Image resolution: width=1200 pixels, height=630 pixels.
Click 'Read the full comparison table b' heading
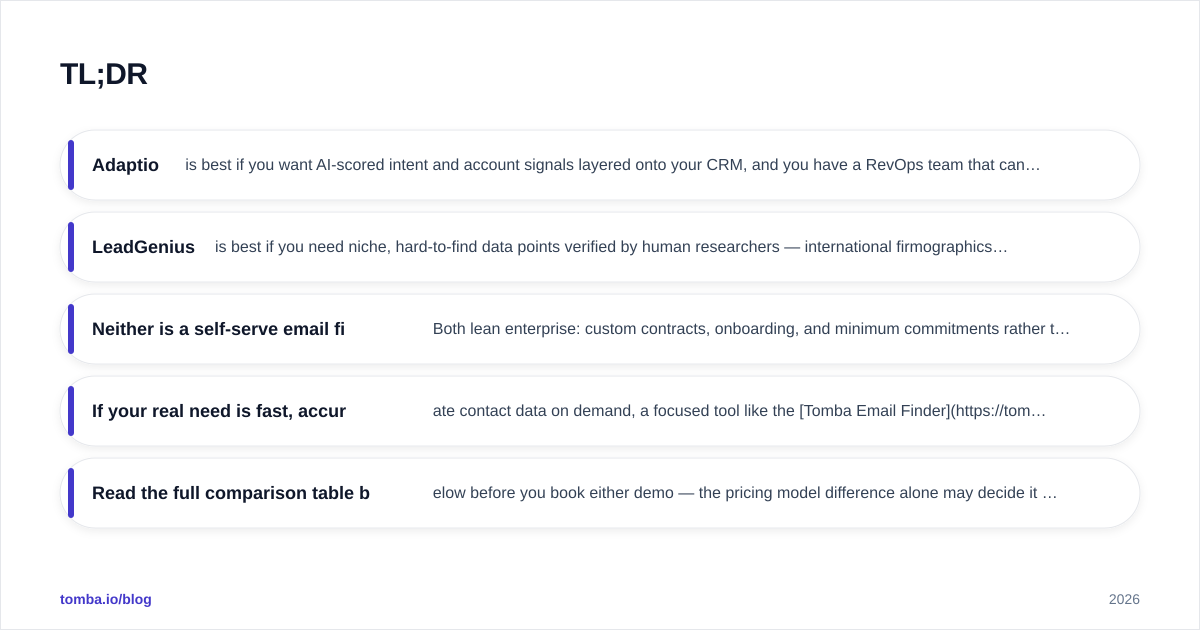click(231, 493)
